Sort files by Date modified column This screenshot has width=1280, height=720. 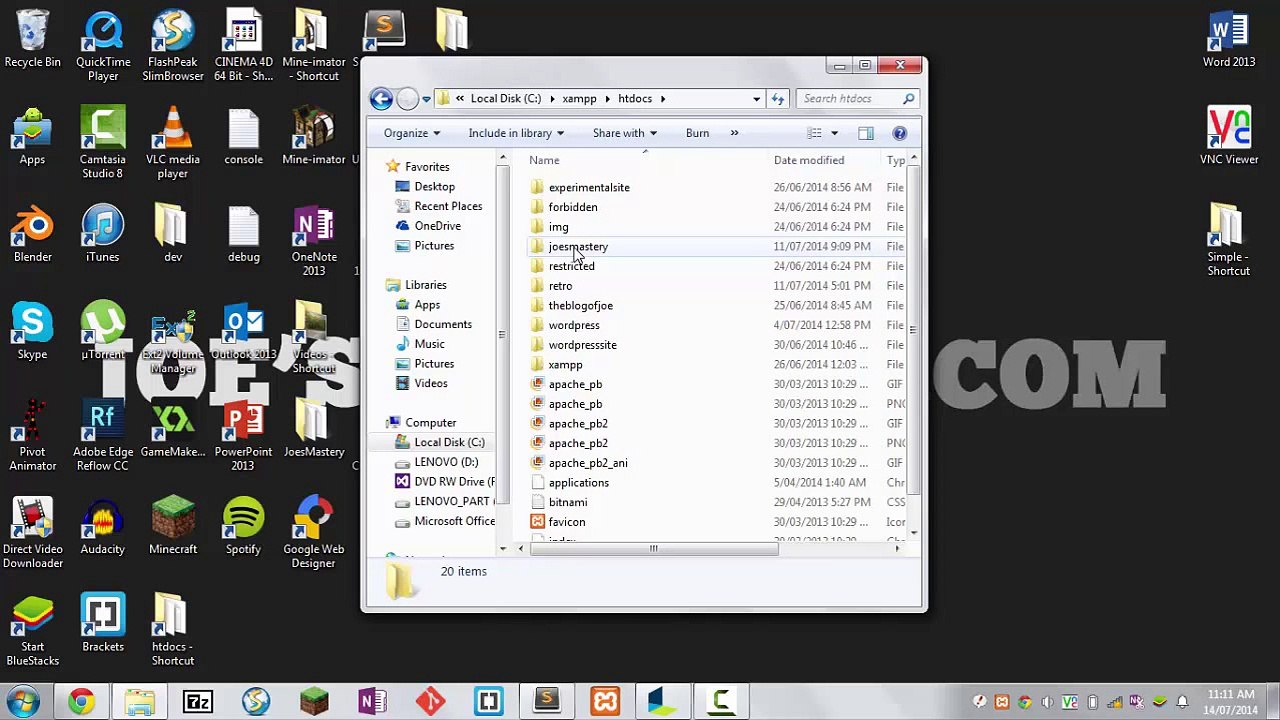[809, 160]
